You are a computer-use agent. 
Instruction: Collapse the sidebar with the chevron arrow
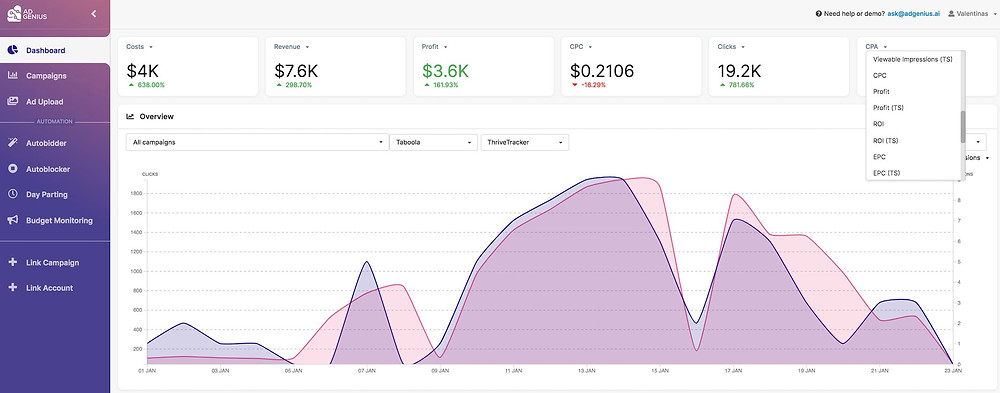(94, 13)
